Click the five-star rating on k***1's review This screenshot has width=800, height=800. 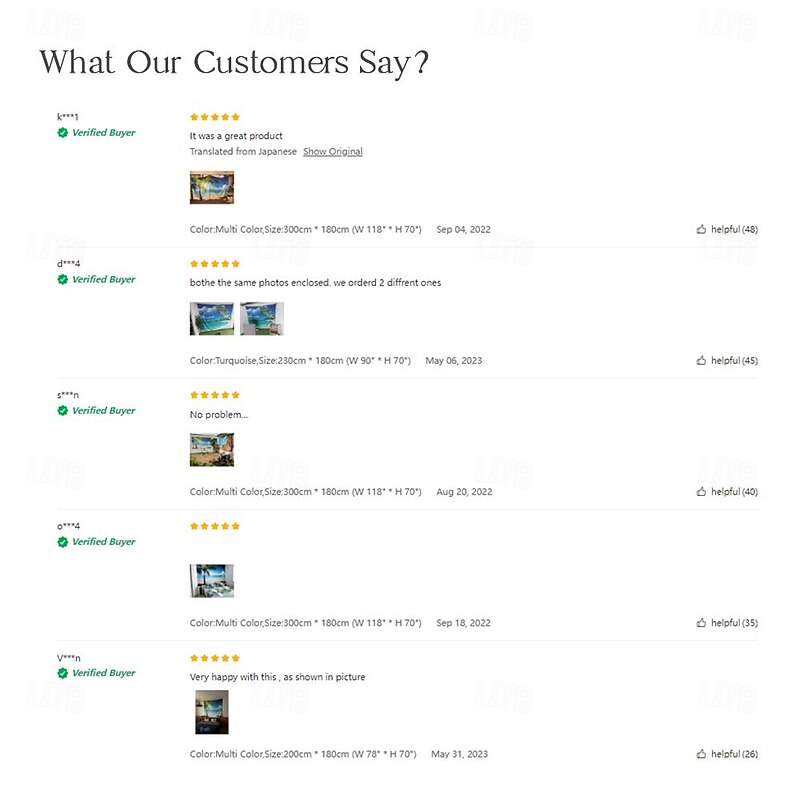[x=215, y=117]
